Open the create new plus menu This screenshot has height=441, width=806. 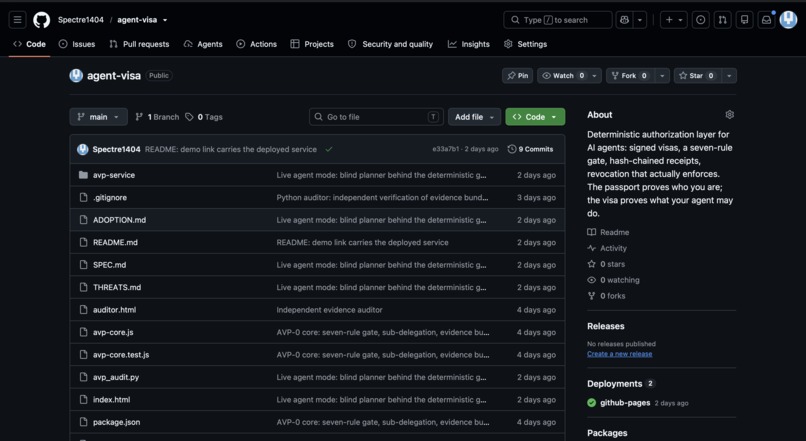[x=673, y=20]
